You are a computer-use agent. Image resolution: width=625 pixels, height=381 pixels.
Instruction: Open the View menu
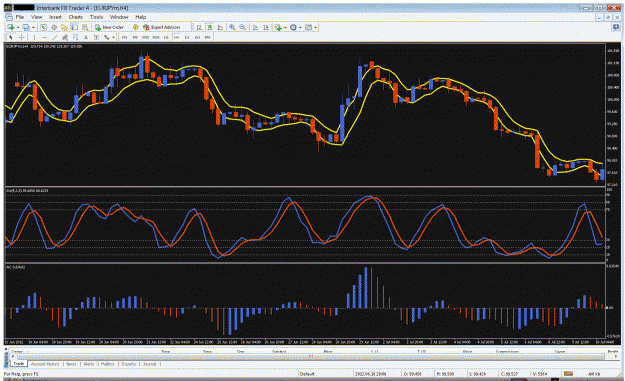click(37, 17)
